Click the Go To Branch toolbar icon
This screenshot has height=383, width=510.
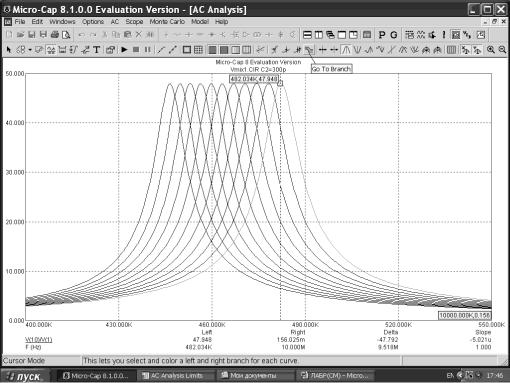click(309, 50)
